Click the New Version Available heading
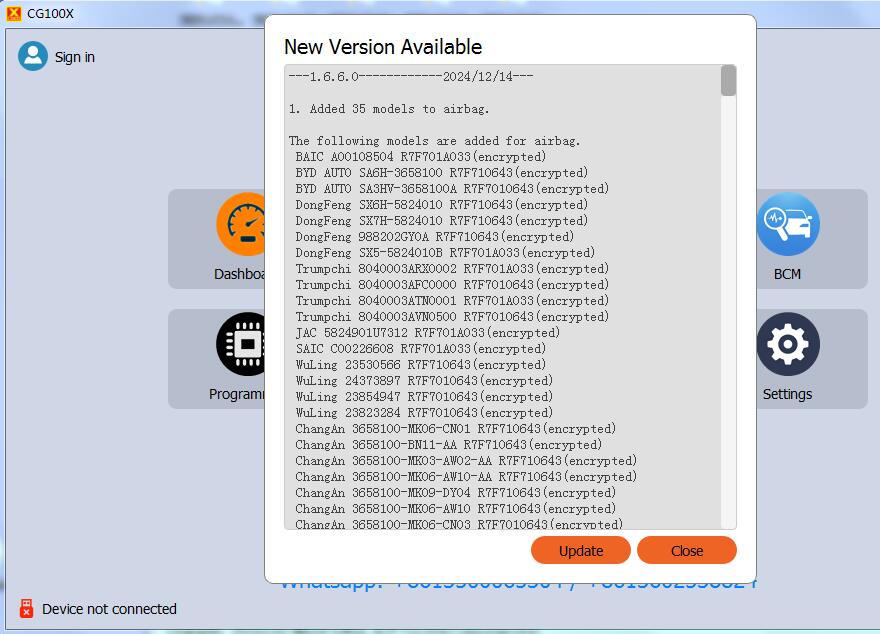880x634 pixels. coord(383,47)
